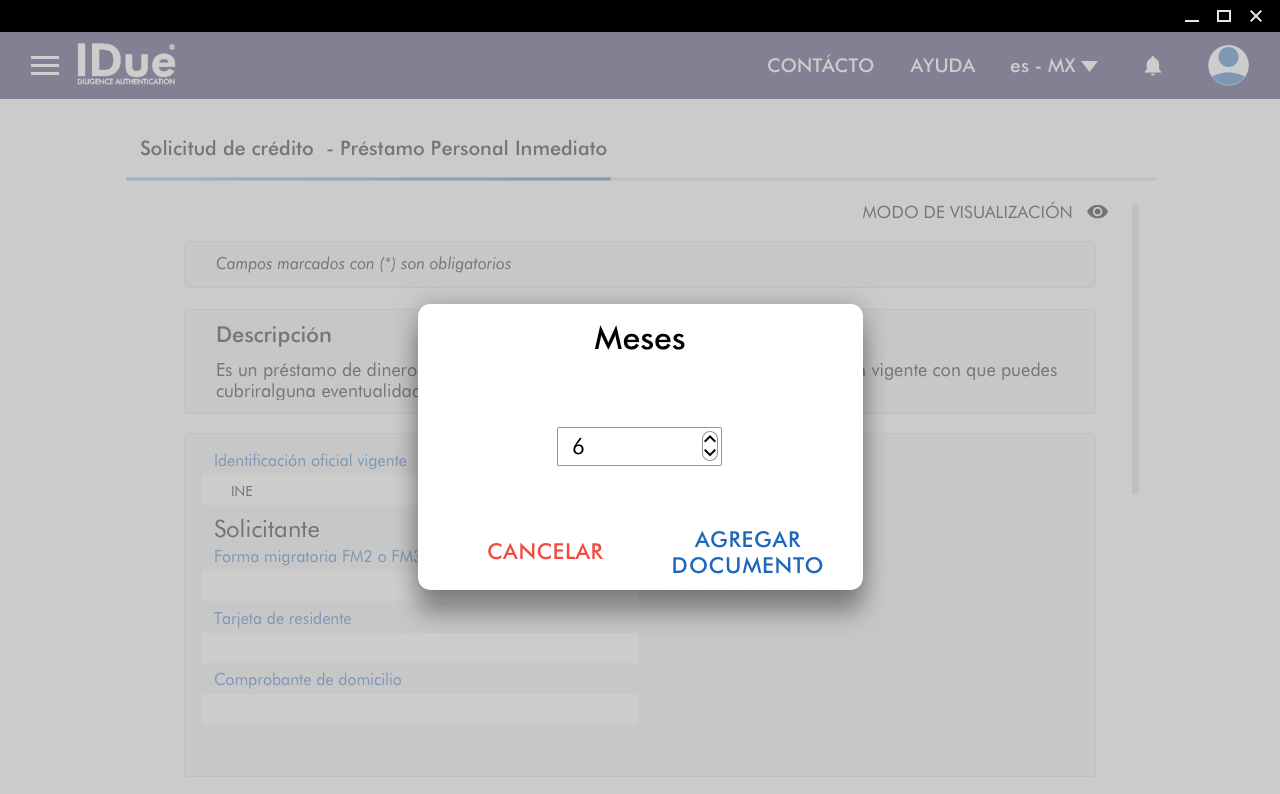Click the CANCELAR button
The height and width of the screenshot is (794, 1280).
coord(545,552)
